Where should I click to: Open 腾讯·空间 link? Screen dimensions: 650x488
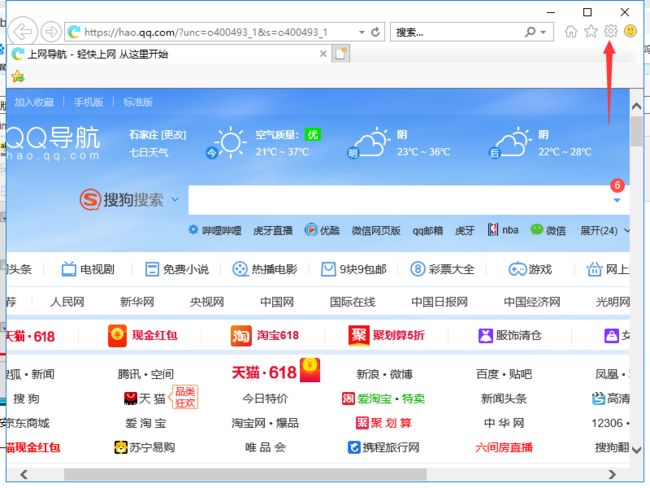(146, 374)
